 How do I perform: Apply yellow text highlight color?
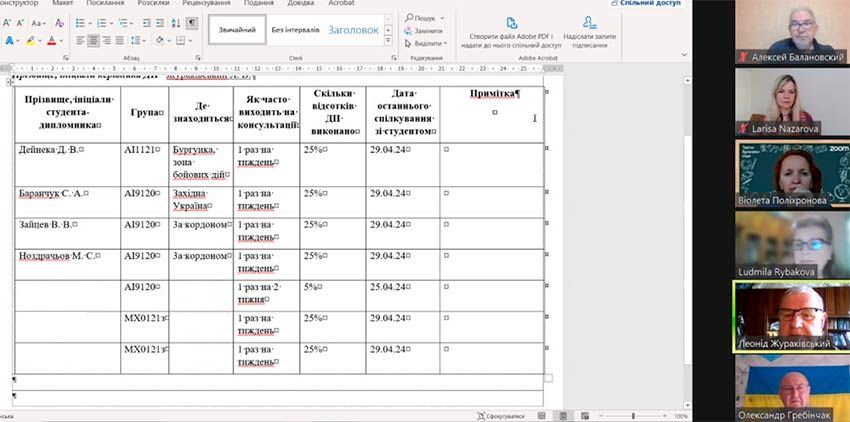30,40
